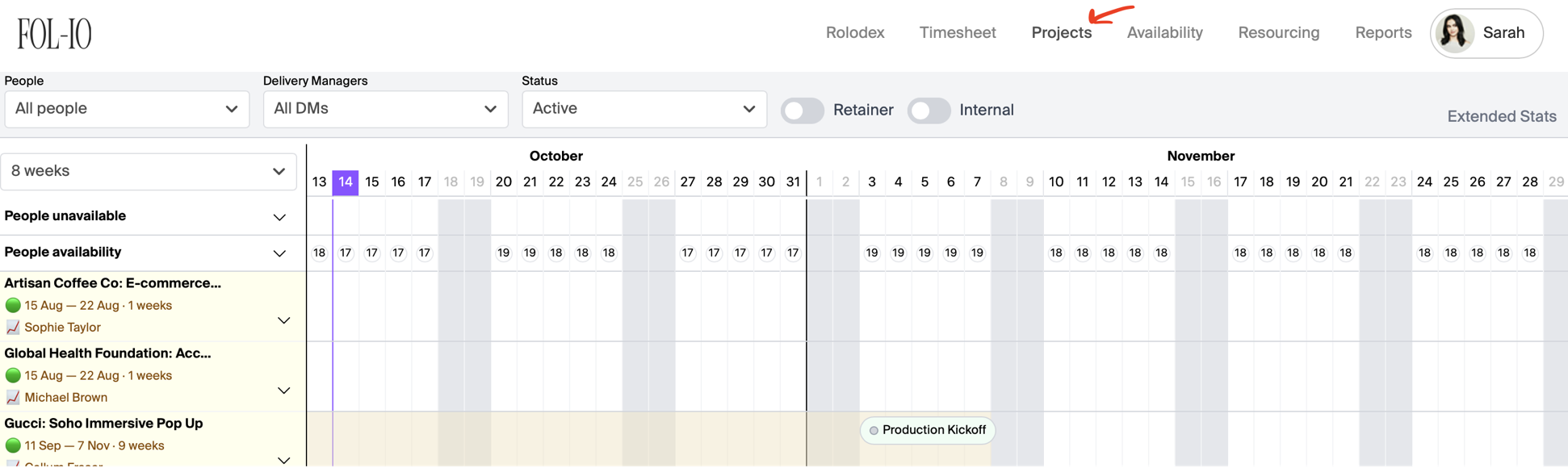Change the Active status dropdown
The image size is (1568, 468).
[644, 109]
